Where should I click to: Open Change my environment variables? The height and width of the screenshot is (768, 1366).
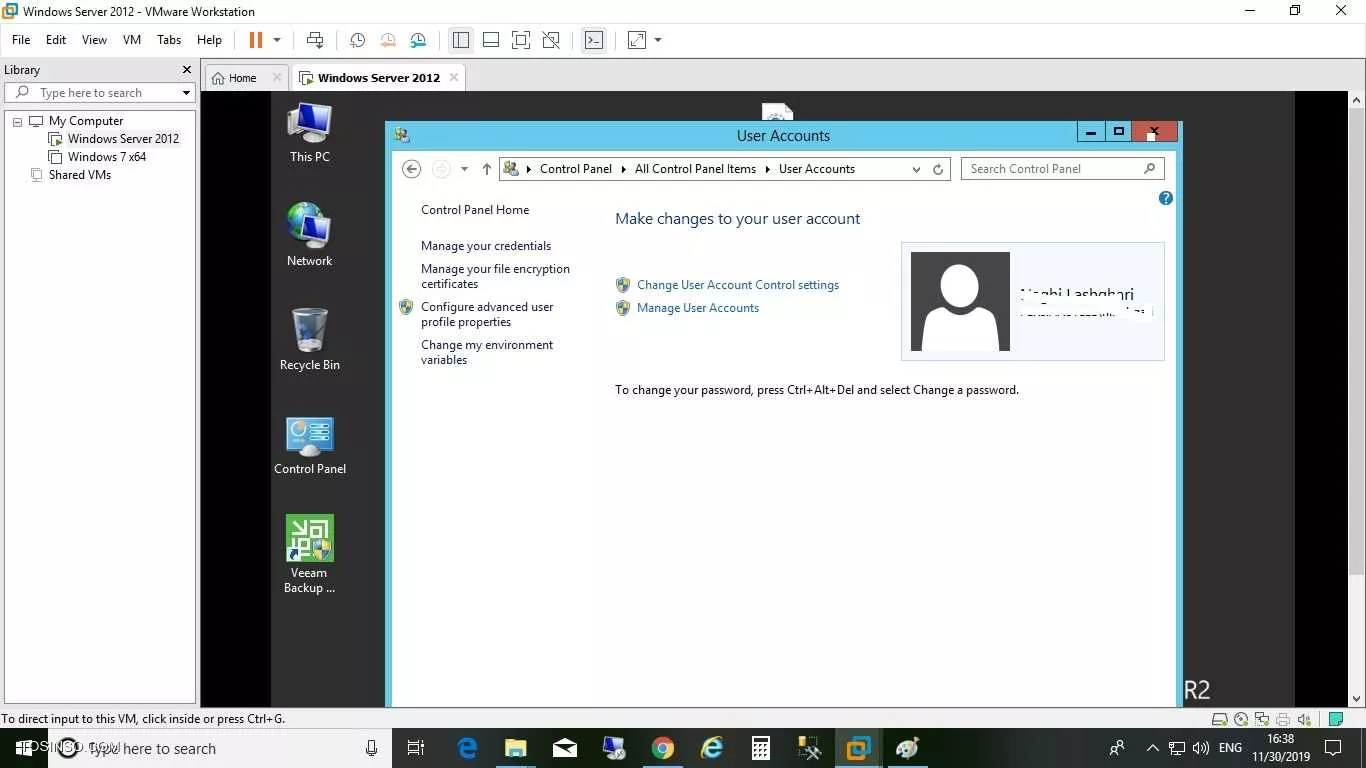pos(487,352)
